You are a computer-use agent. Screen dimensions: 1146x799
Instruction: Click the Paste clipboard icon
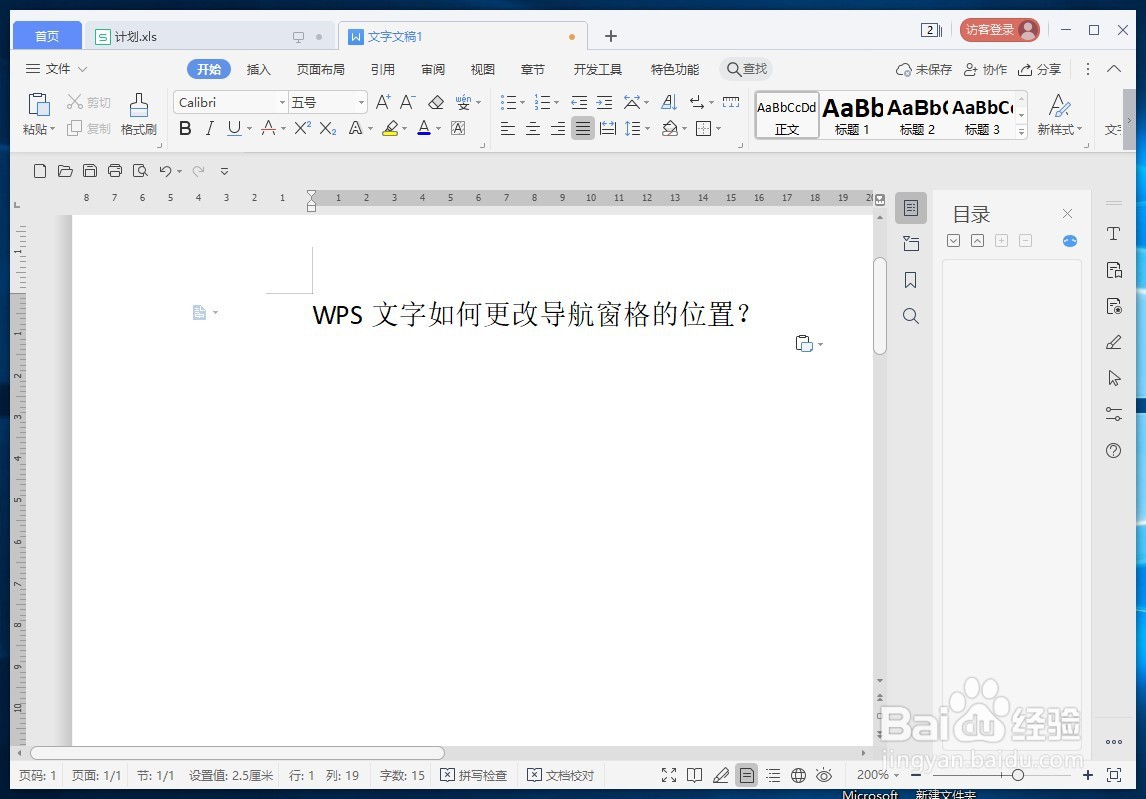(x=38, y=105)
